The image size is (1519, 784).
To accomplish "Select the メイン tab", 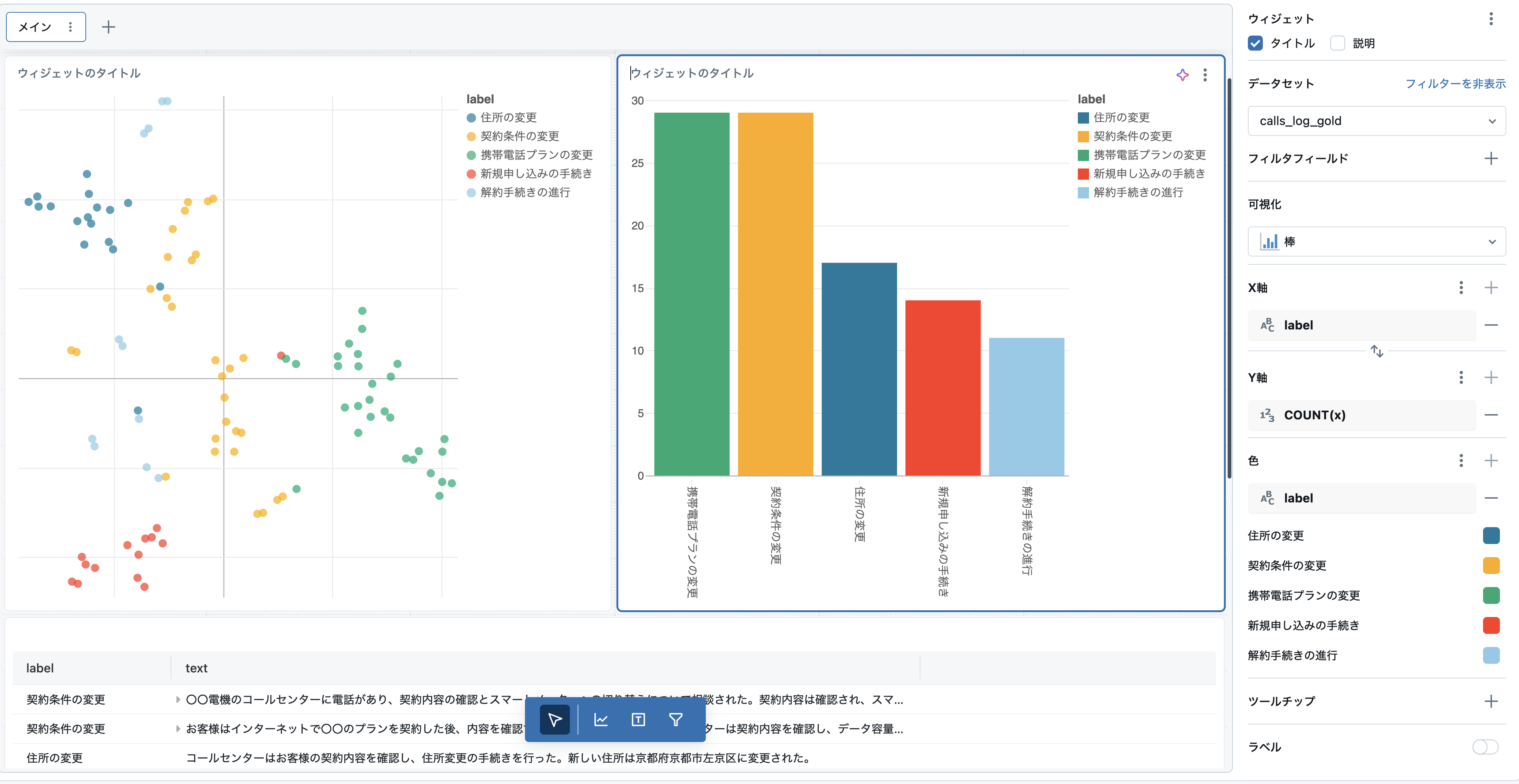I will click(x=35, y=27).
